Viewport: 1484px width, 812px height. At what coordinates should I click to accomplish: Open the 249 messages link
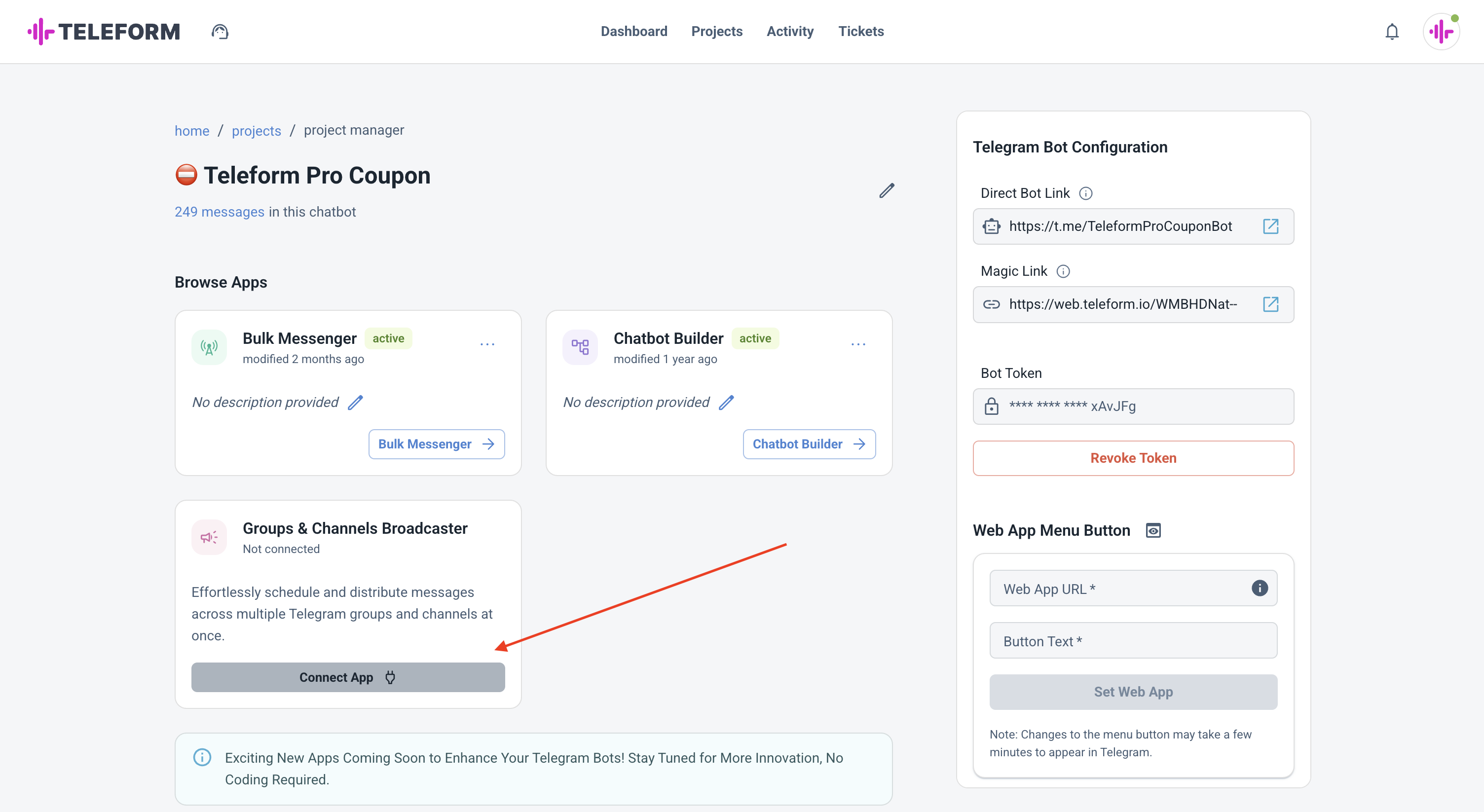(x=220, y=212)
